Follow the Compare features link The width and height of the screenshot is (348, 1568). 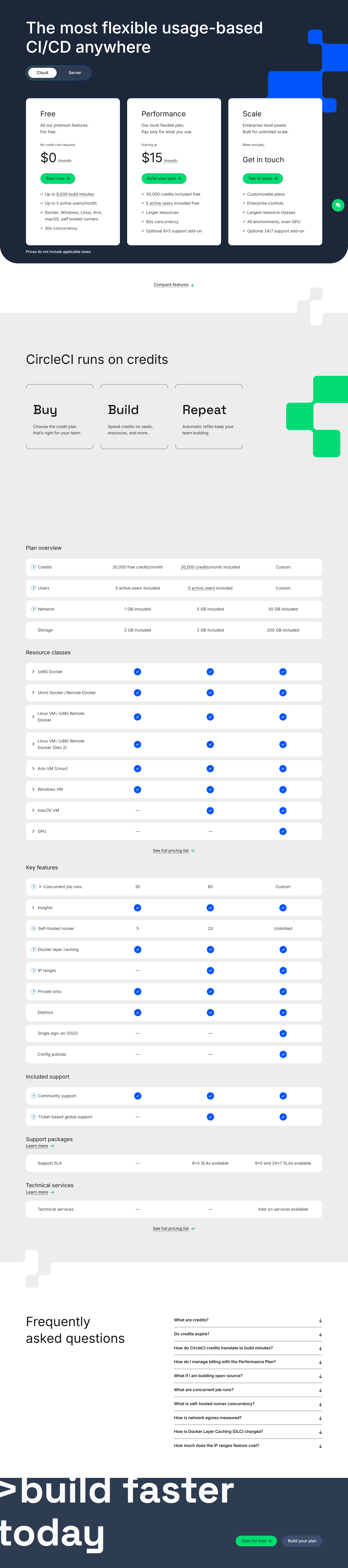pos(171,285)
